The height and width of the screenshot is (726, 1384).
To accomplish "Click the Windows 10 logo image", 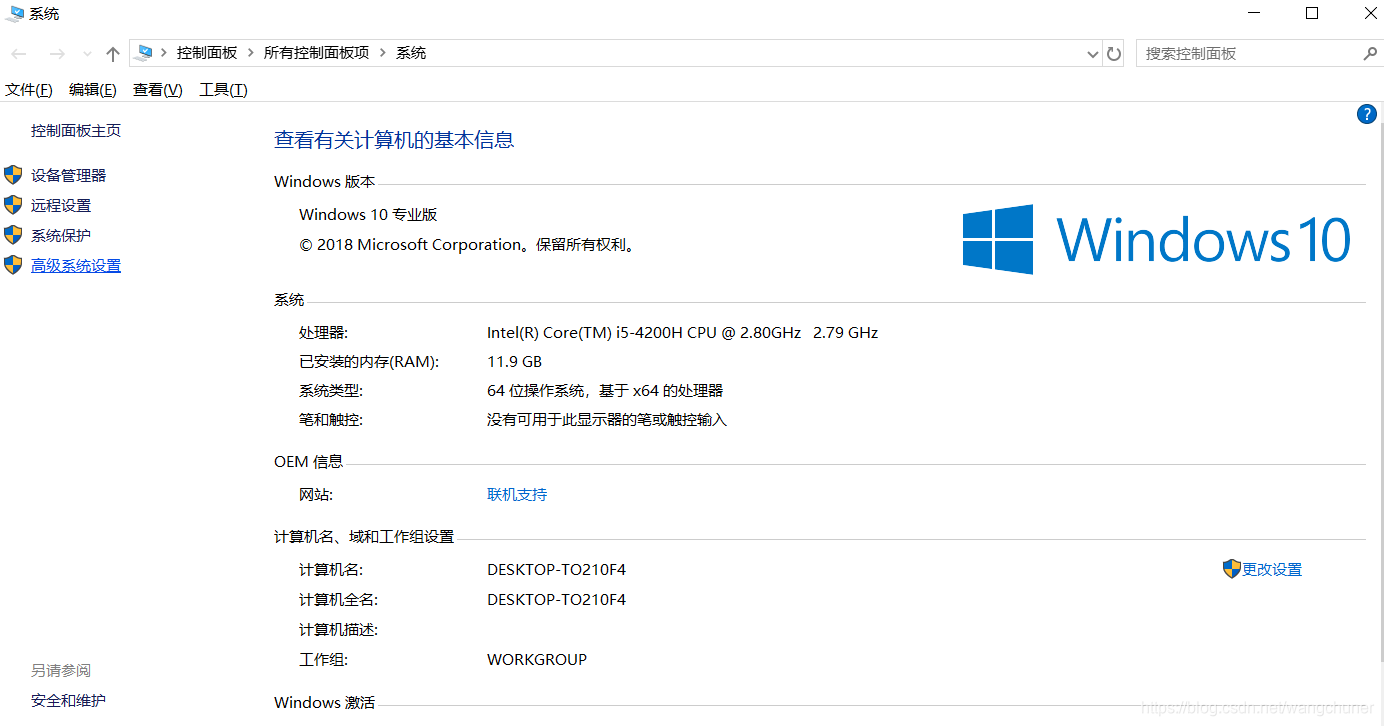I will 1157,240.
